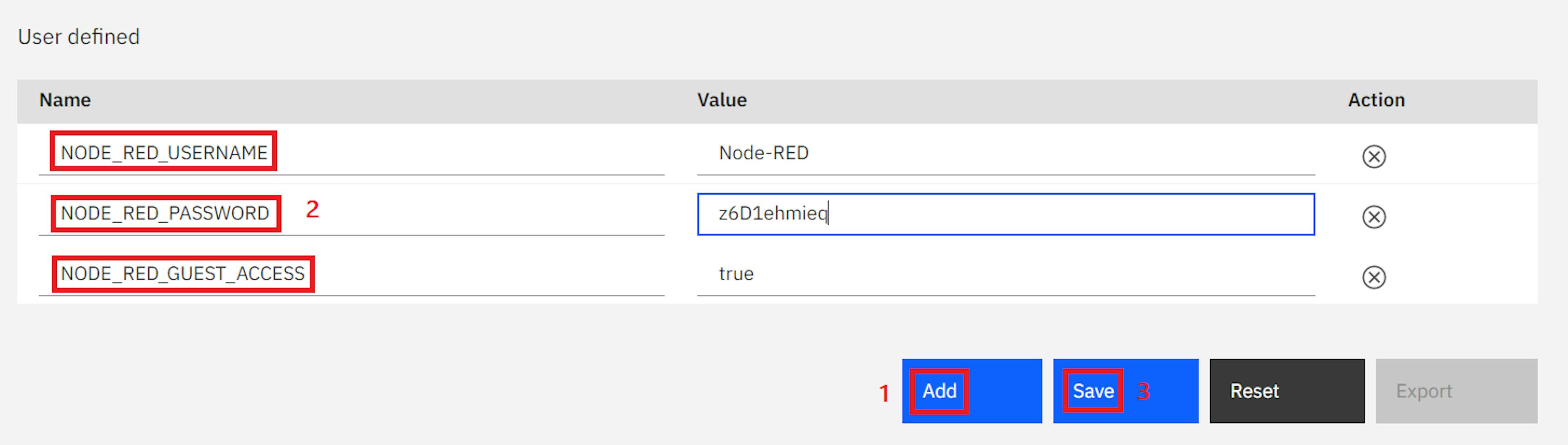Click the Name column header
The height and width of the screenshot is (445, 1568).
pyautogui.click(x=65, y=100)
